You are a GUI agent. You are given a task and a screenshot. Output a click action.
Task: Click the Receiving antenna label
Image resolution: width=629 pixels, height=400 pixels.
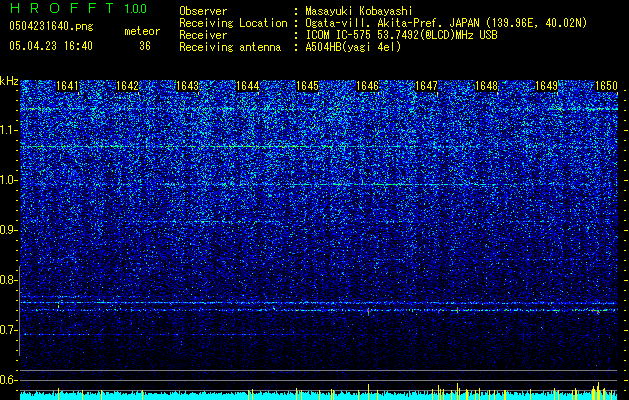(x=230, y=47)
